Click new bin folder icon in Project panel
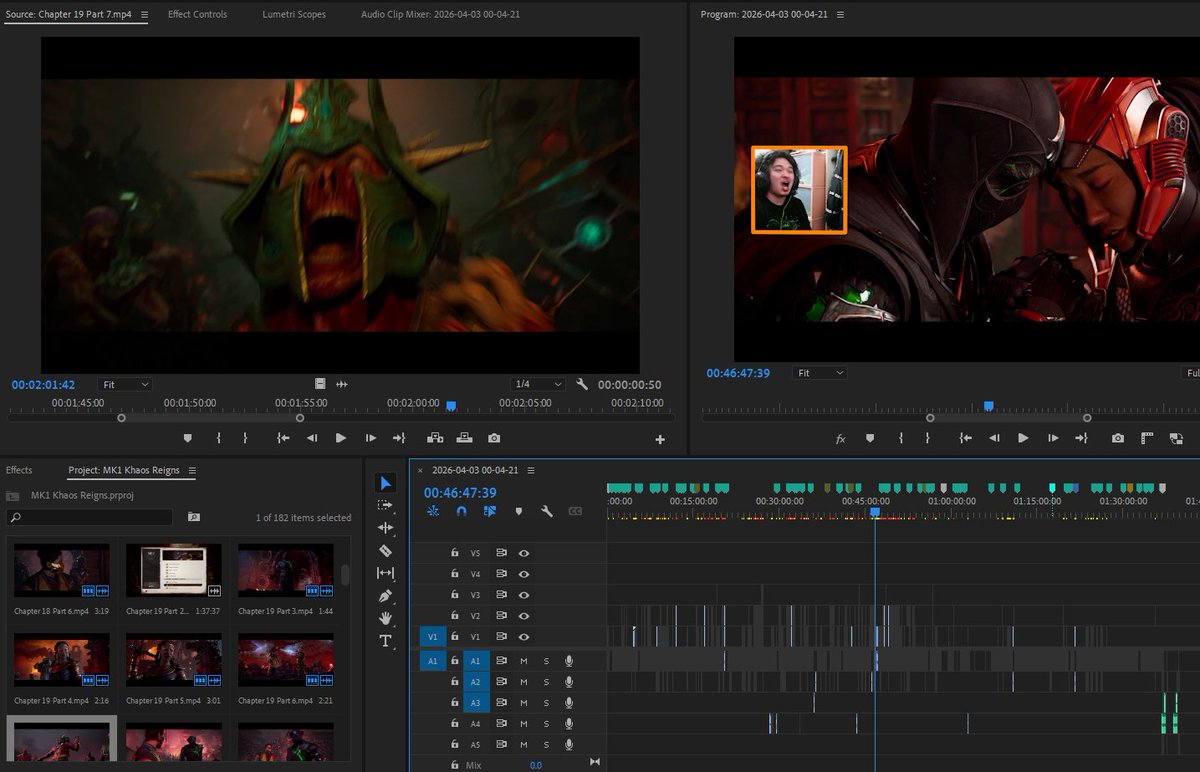Screen dimensions: 1200x772 [193, 517]
